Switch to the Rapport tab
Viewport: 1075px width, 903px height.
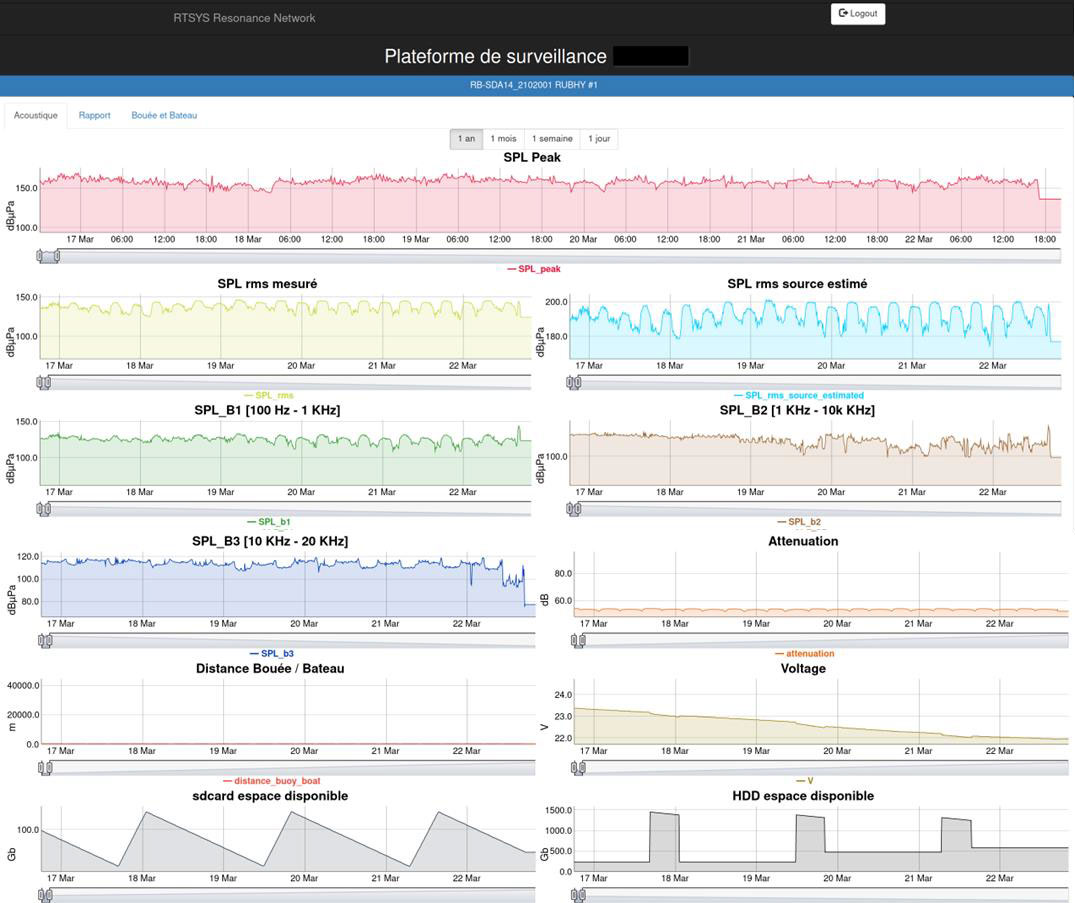pyautogui.click(x=95, y=115)
